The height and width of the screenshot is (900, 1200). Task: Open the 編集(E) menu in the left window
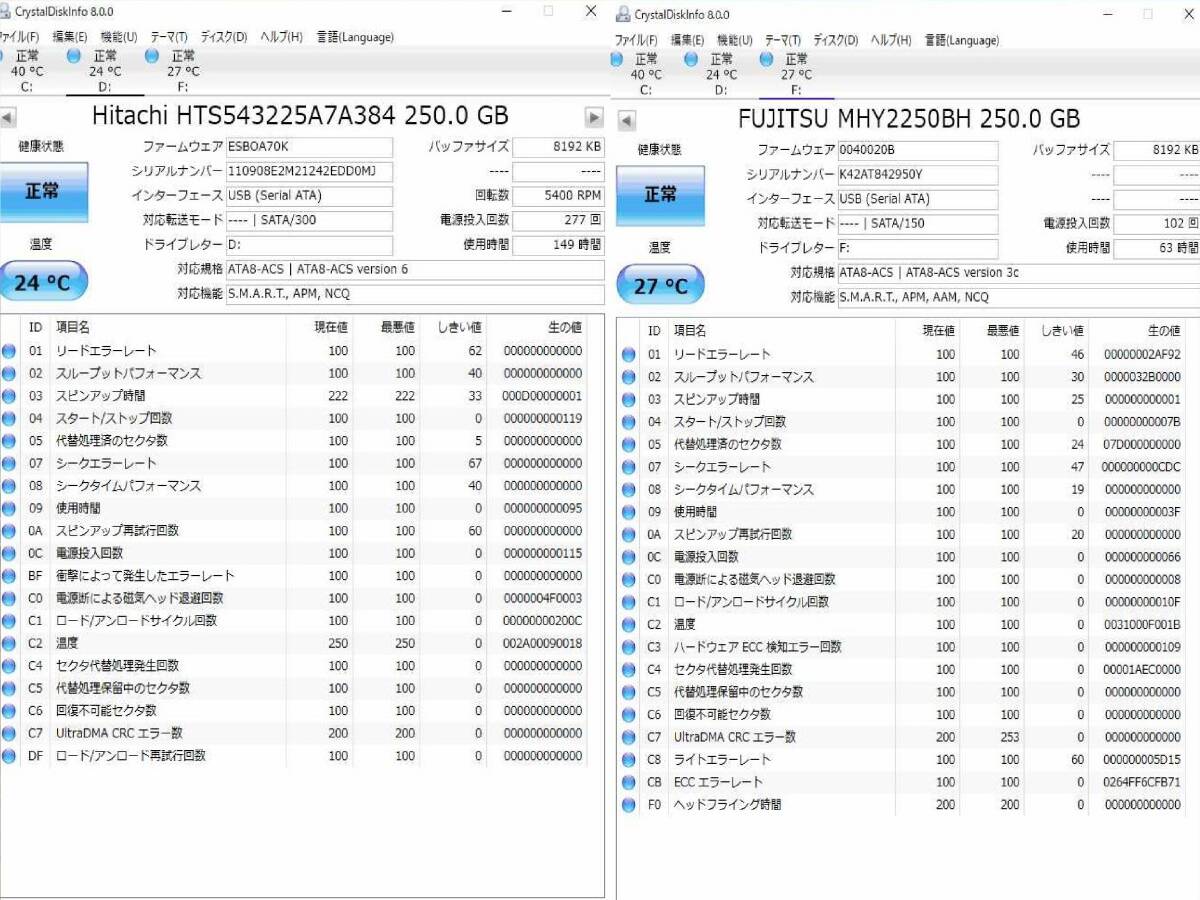(69, 37)
